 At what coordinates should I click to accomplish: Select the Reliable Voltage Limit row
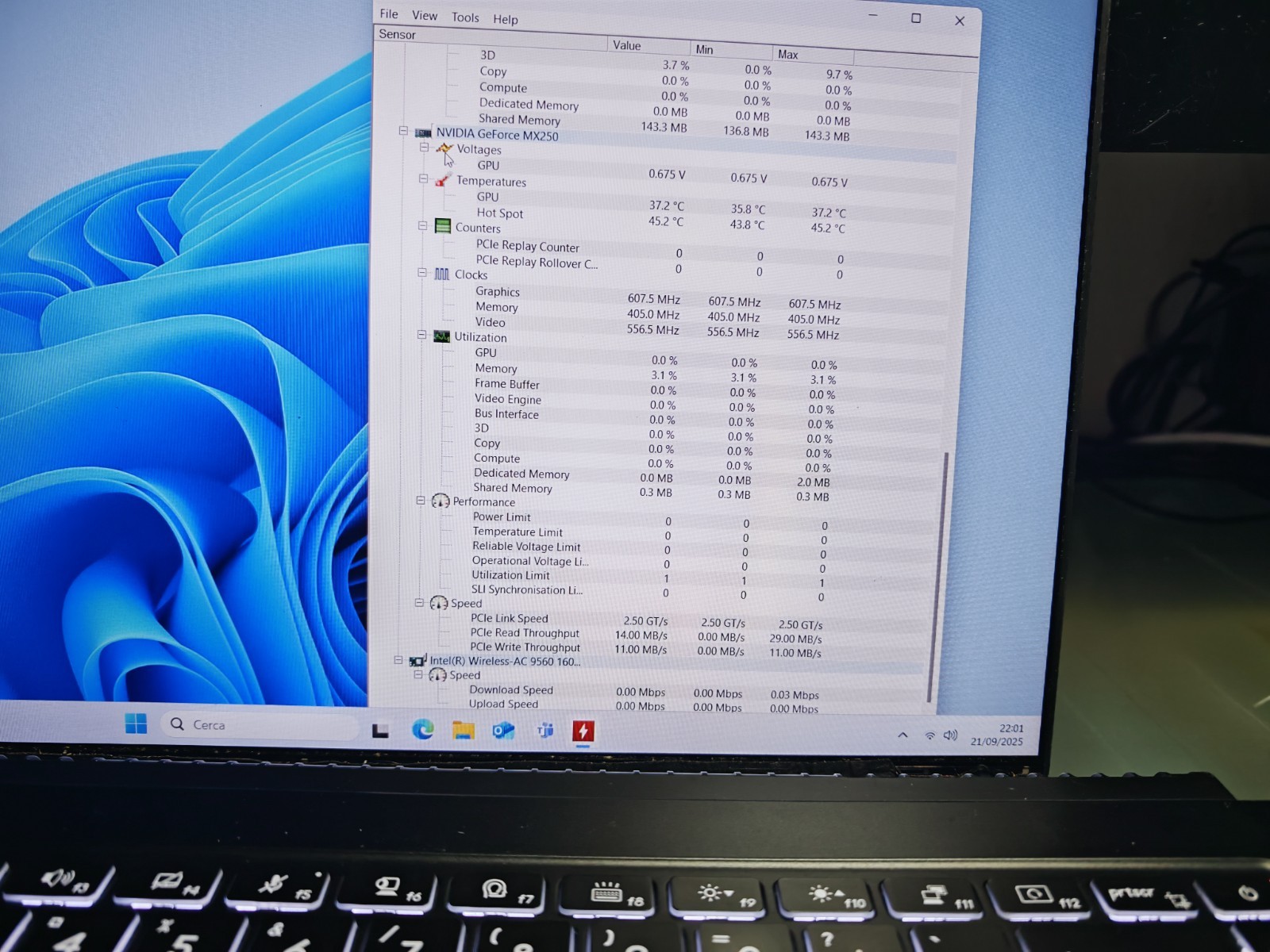tap(649, 550)
